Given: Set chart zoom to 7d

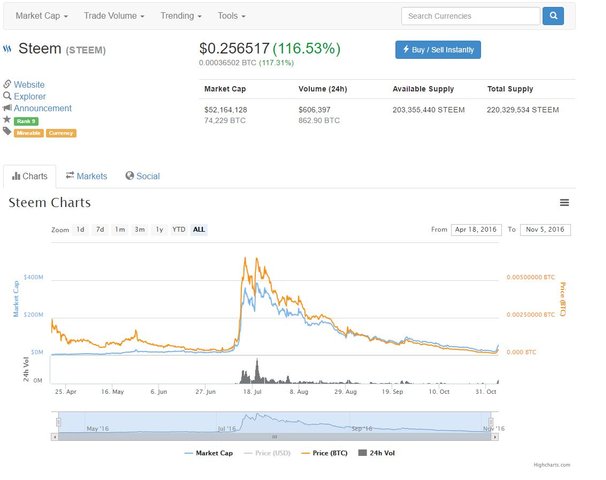Looking at the screenshot, I should [100, 230].
